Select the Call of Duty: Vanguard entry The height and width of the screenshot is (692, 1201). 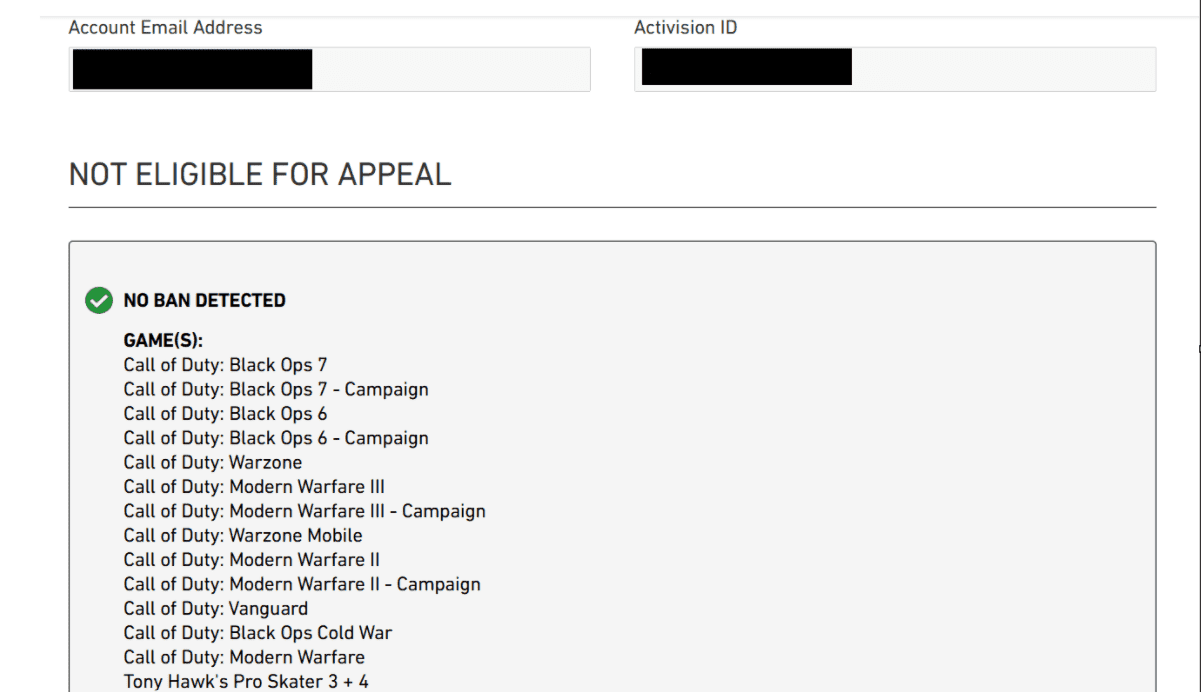tap(216, 608)
